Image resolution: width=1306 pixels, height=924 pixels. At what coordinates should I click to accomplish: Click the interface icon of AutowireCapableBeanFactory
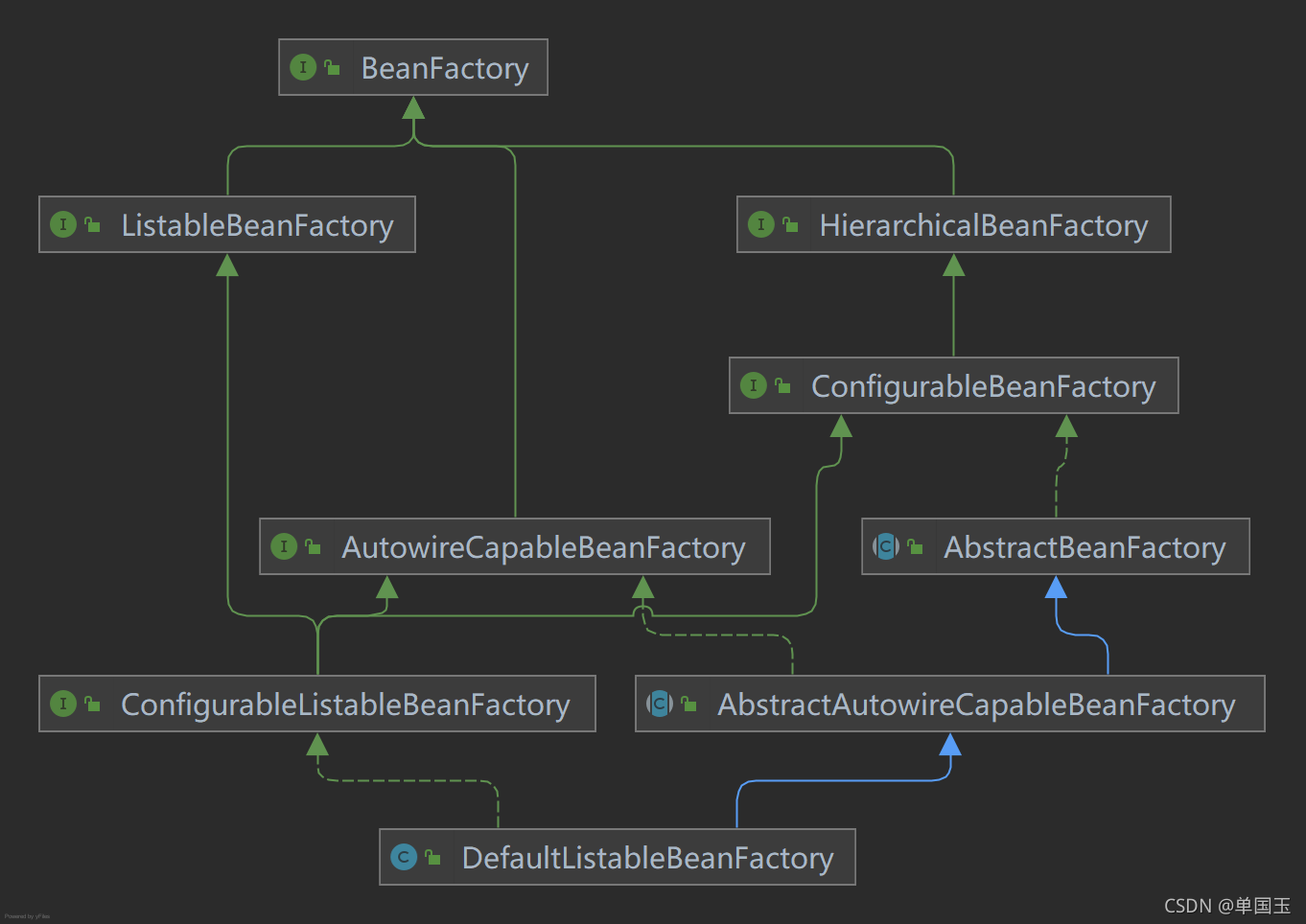tap(284, 546)
